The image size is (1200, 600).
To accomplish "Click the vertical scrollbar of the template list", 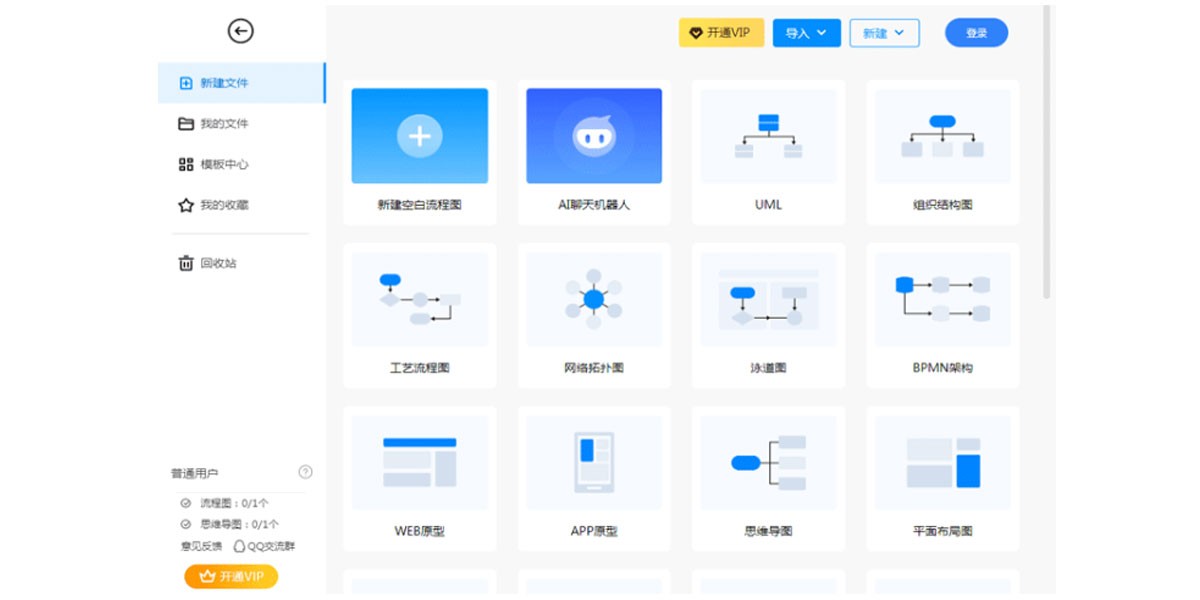I will pos(1047,152).
